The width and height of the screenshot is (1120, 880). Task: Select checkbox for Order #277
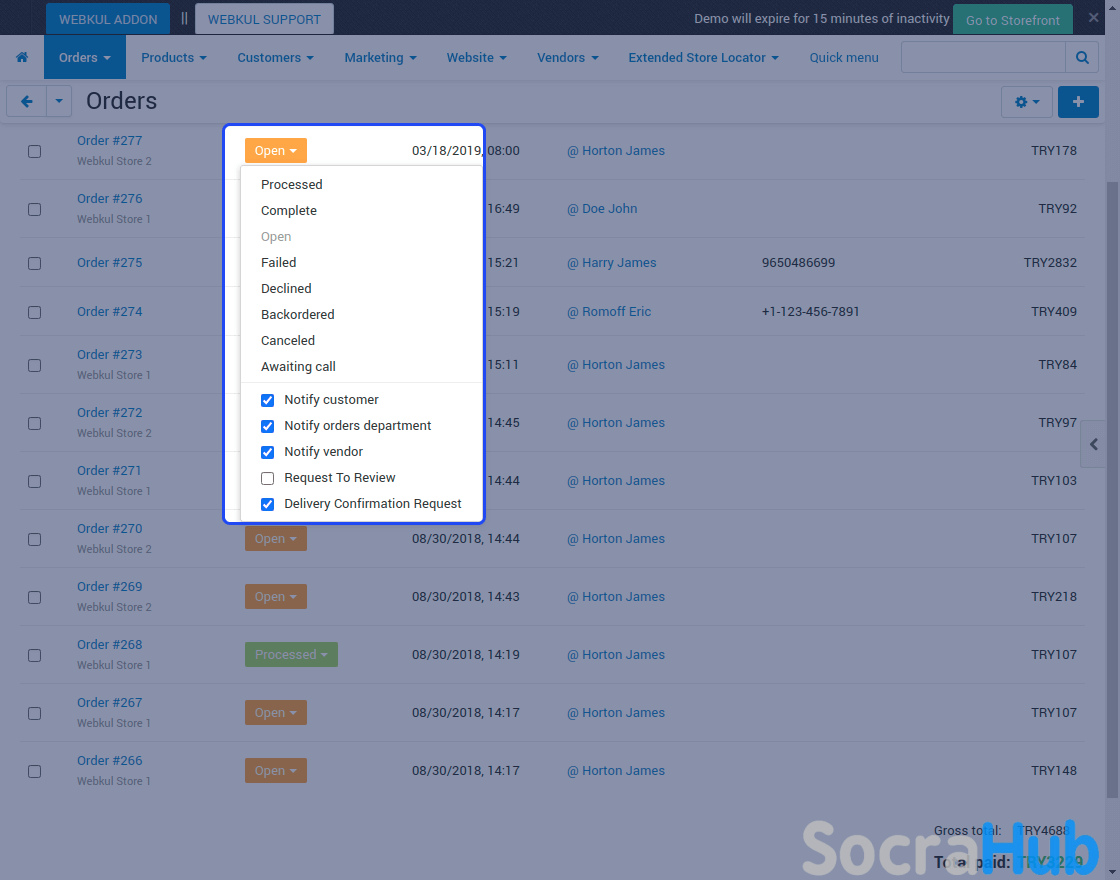[x=34, y=151]
